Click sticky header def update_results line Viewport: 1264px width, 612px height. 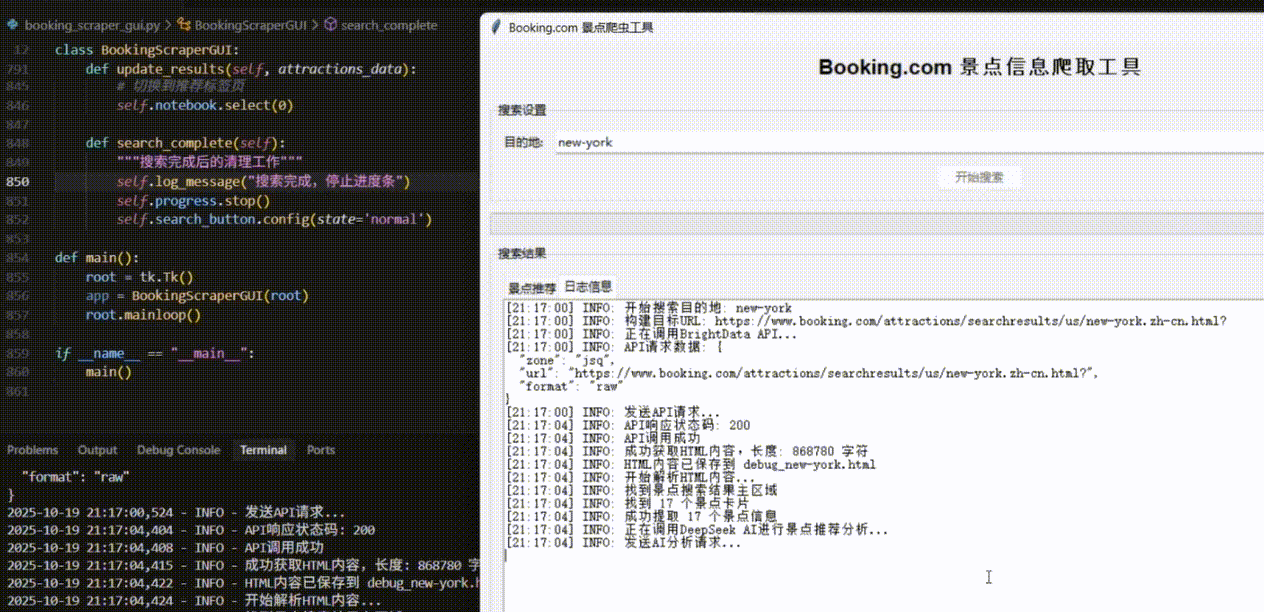point(250,69)
